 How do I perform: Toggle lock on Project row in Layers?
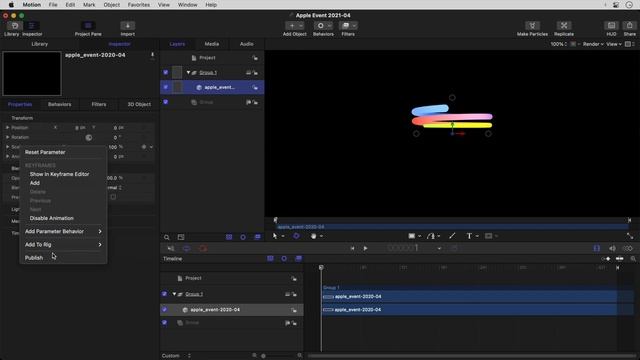pyautogui.click(x=255, y=58)
